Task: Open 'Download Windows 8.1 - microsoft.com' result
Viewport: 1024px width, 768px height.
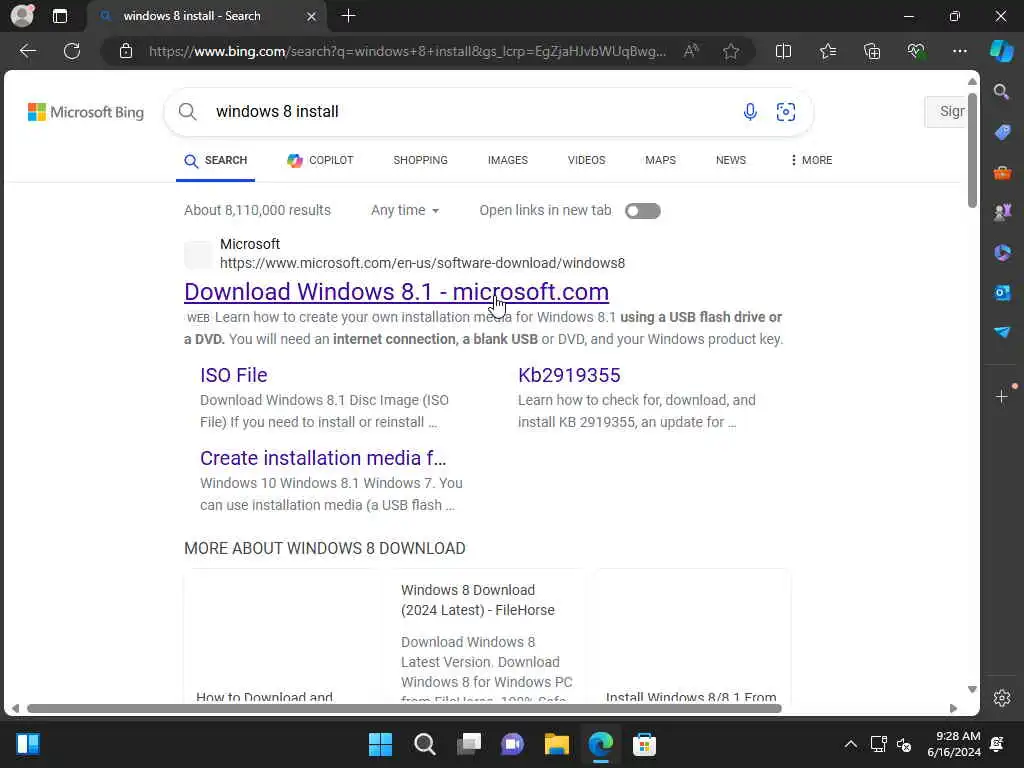Action: pos(396,292)
